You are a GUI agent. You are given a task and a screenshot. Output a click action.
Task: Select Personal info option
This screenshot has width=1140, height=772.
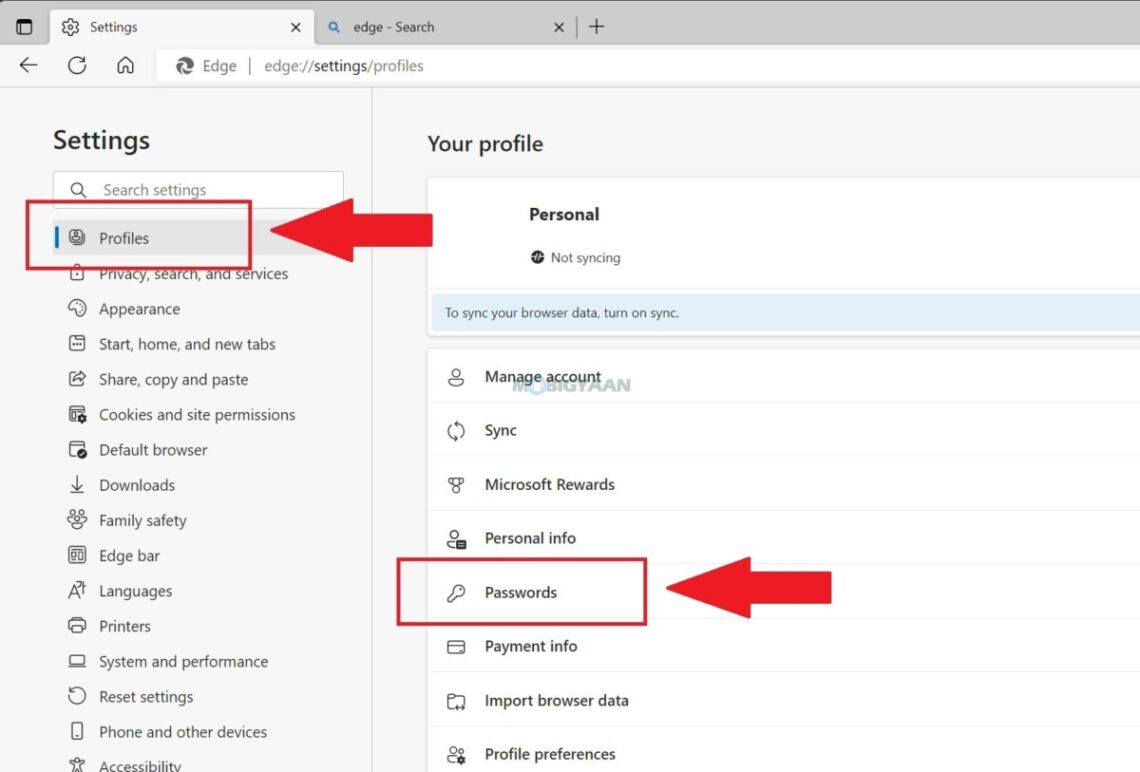(x=530, y=538)
